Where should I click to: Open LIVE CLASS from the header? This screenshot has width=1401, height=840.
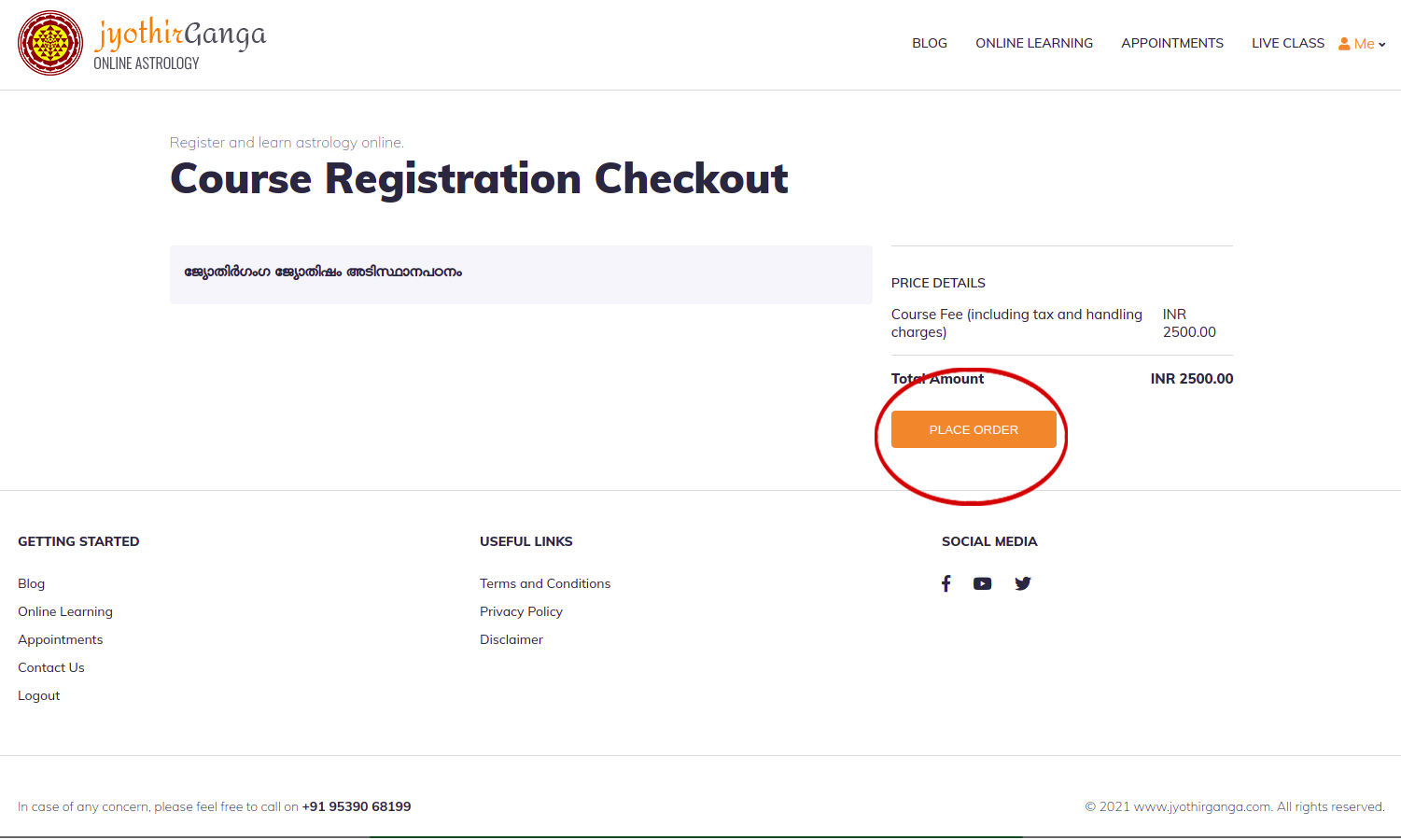[x=1288, y=43]
